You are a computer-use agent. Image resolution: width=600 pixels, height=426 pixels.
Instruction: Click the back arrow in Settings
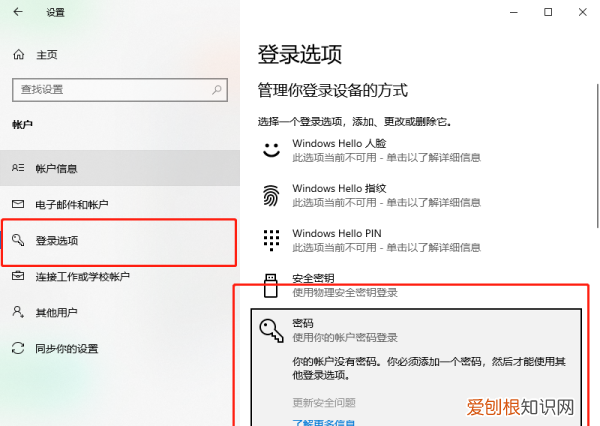point(18,12)
